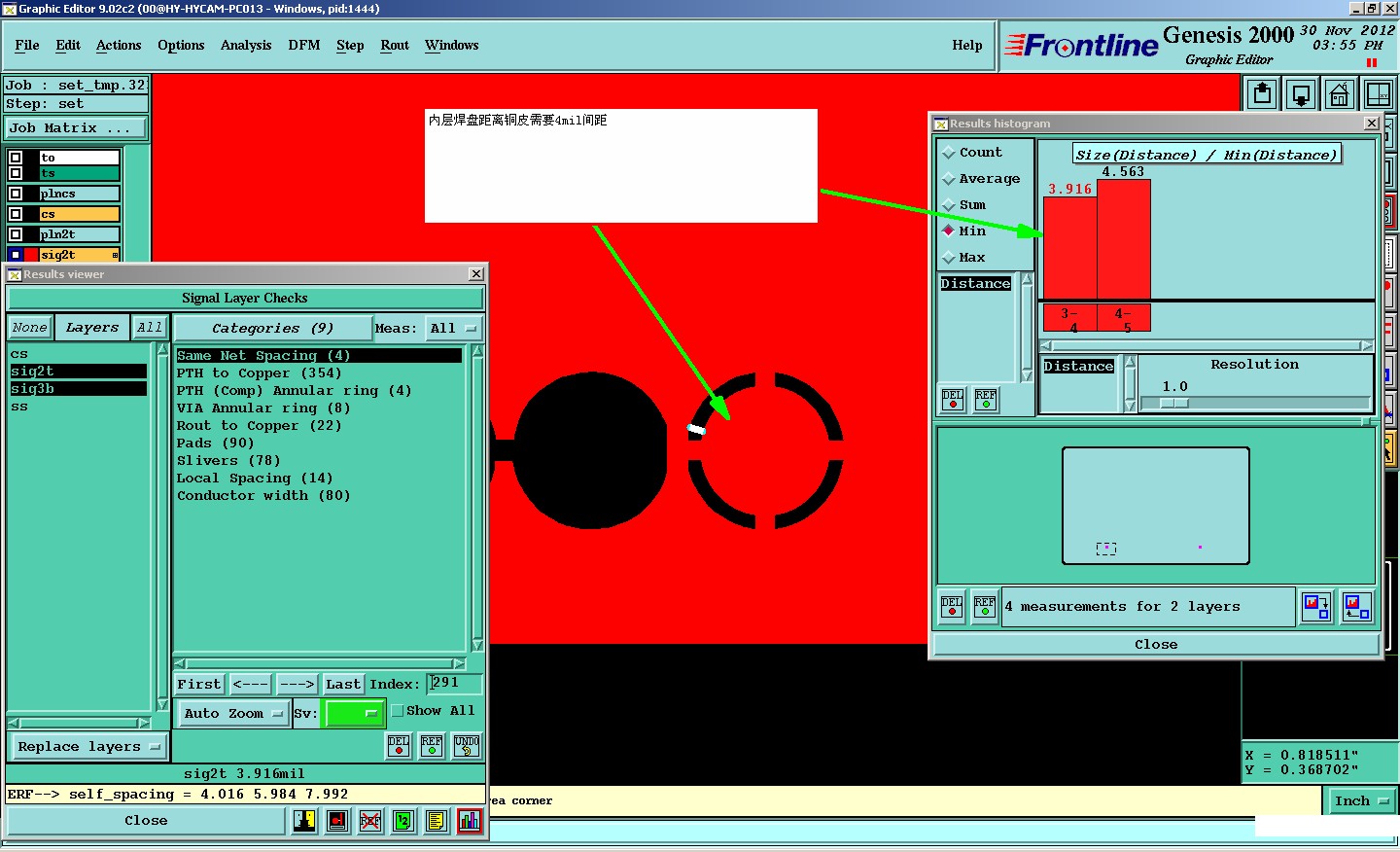Screen dimensions: 1400x852
Task: Click the crossed-out REF icon
Action: [x=370, y=821]
